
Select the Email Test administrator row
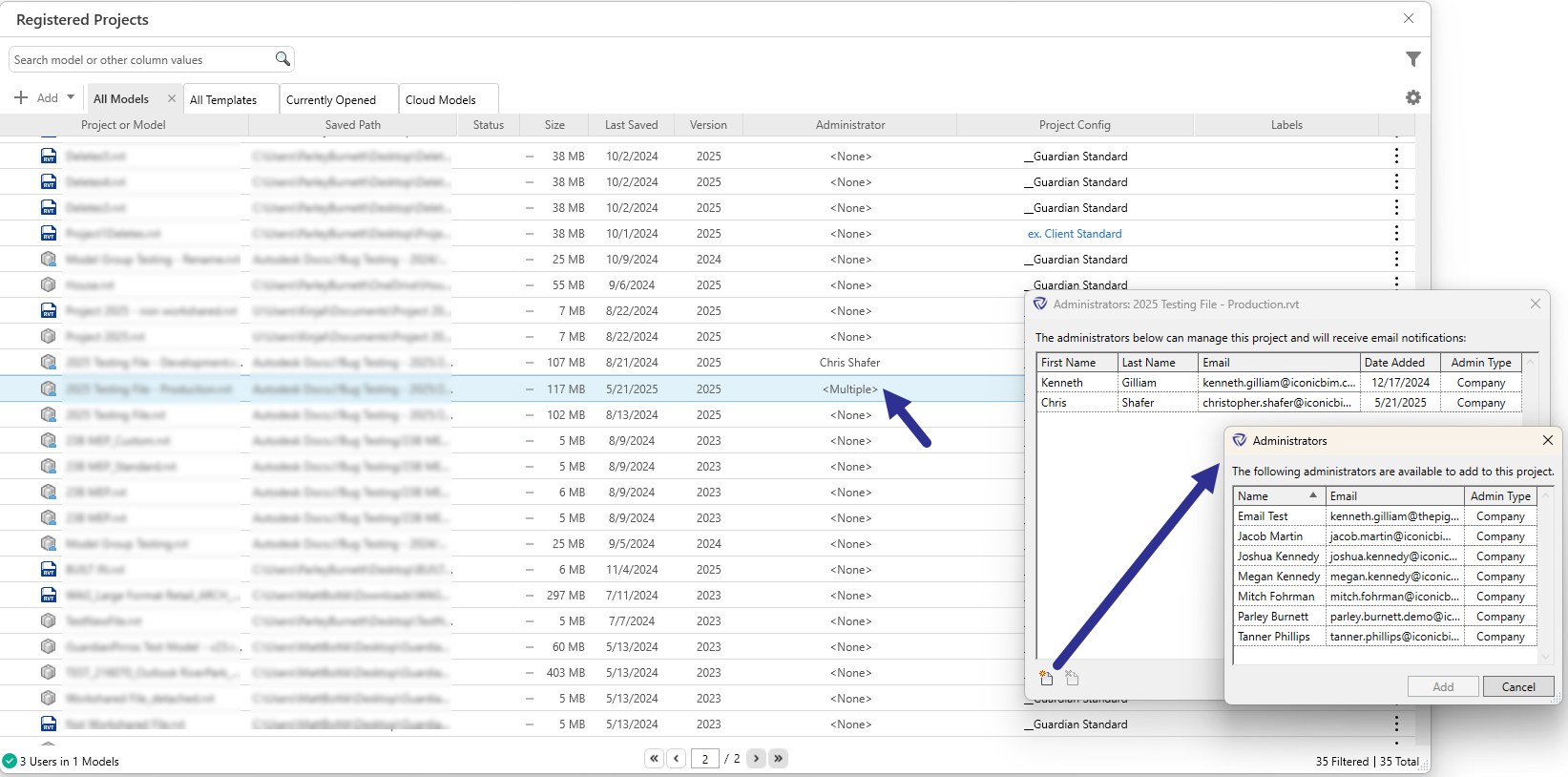click(x=1385, y=515)
